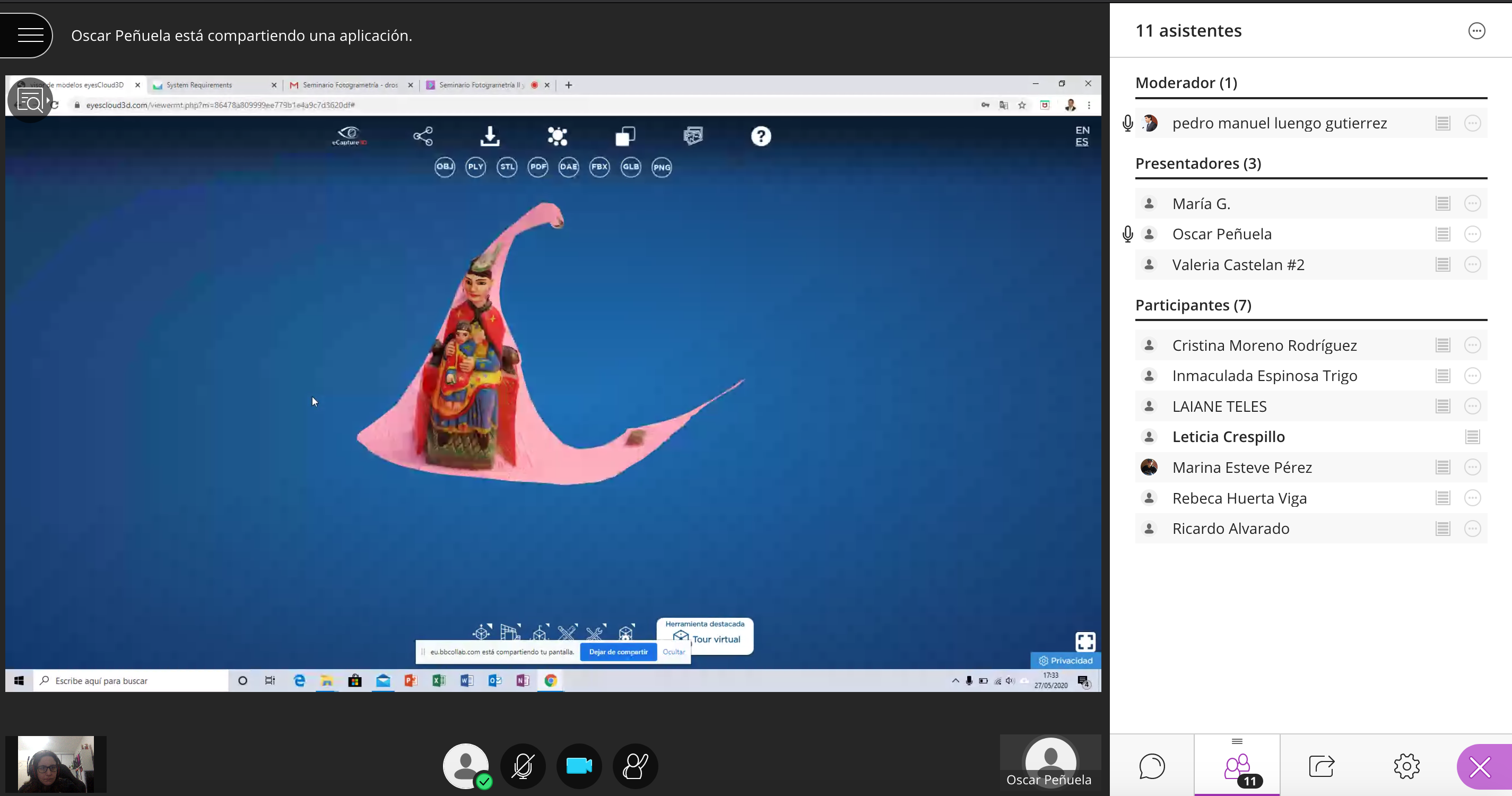Enter fullscreen view of 3D model
The image size is (1512, 796).
click(1085, 641)
